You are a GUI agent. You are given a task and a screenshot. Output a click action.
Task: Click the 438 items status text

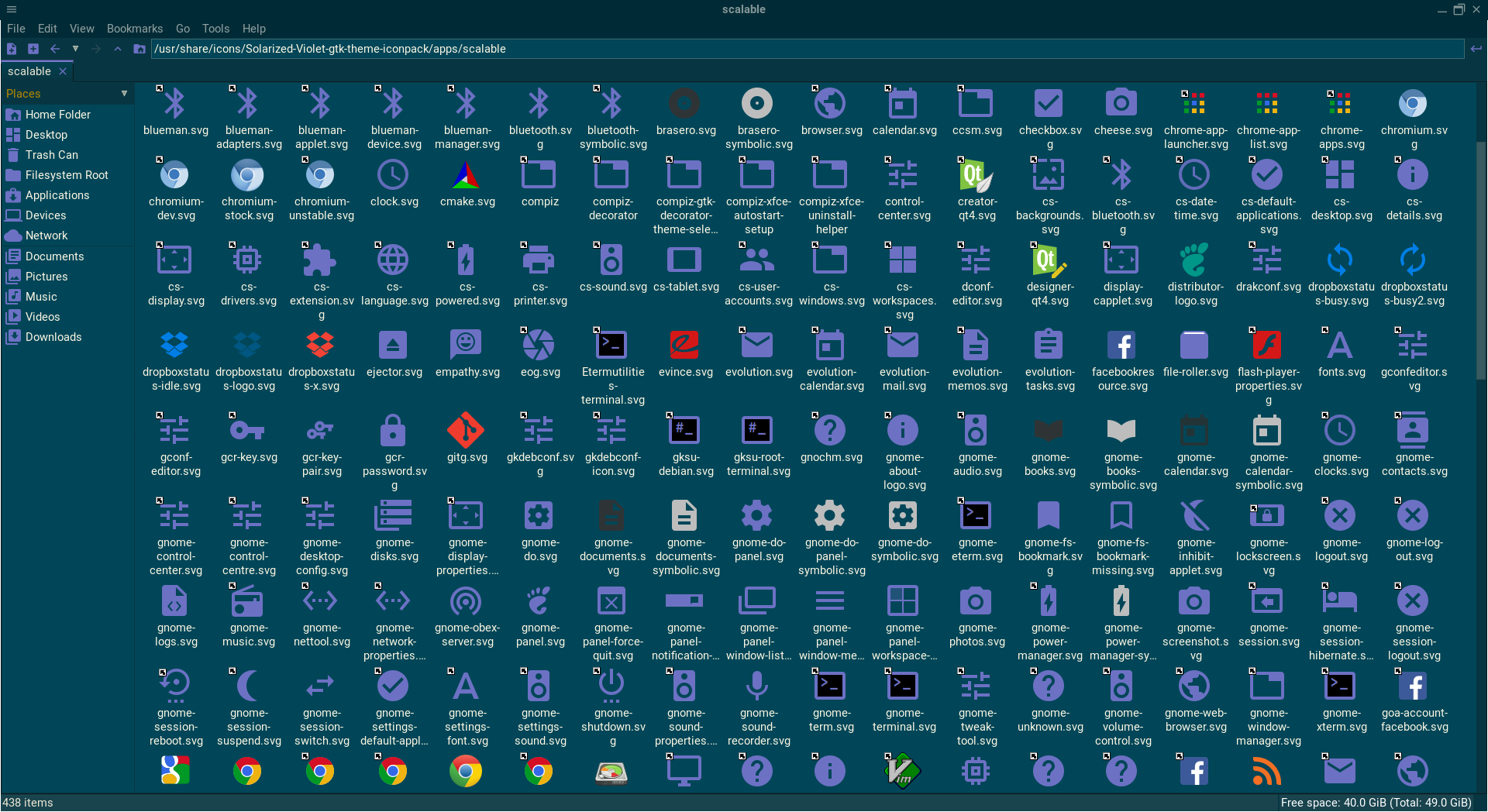pyautogui.click(x=28, y=803)
